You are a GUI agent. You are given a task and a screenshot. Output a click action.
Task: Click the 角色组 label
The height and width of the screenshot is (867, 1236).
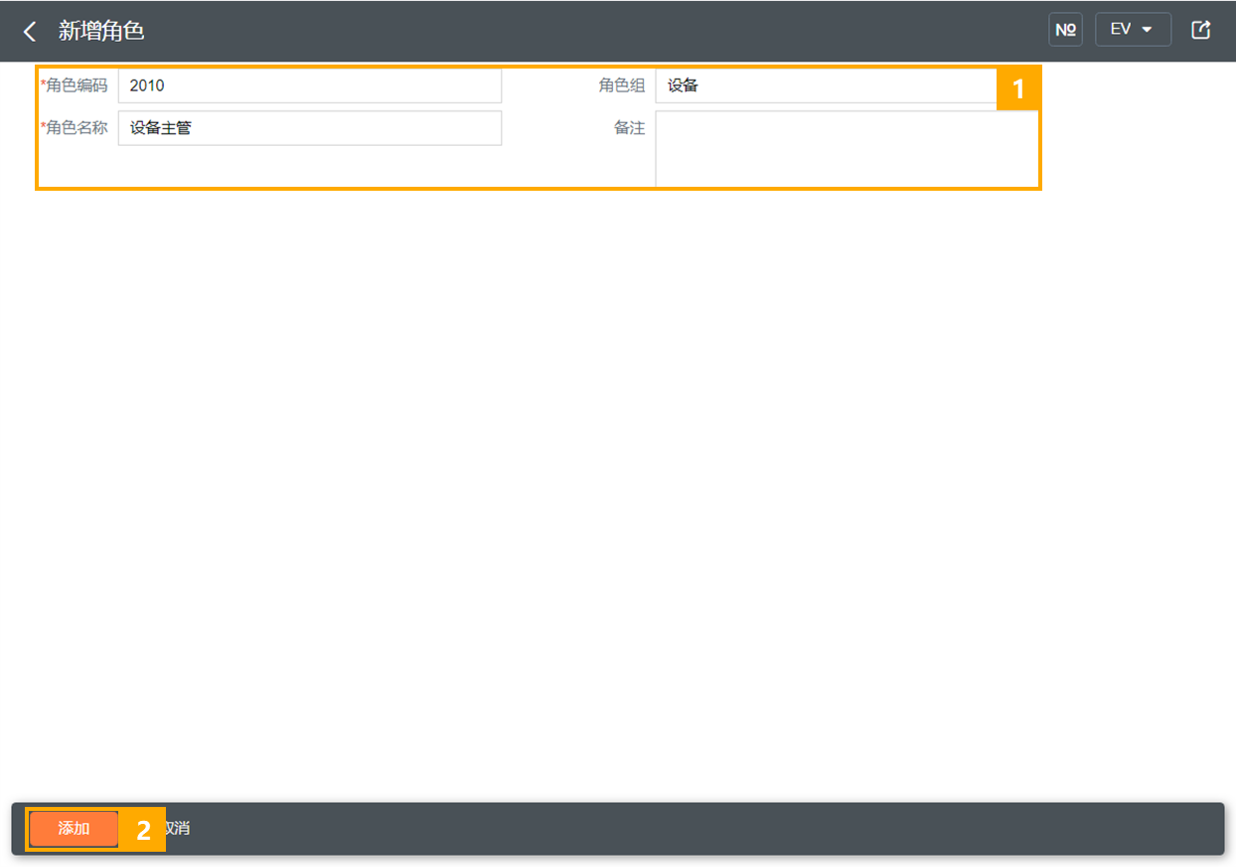[622, 86]
